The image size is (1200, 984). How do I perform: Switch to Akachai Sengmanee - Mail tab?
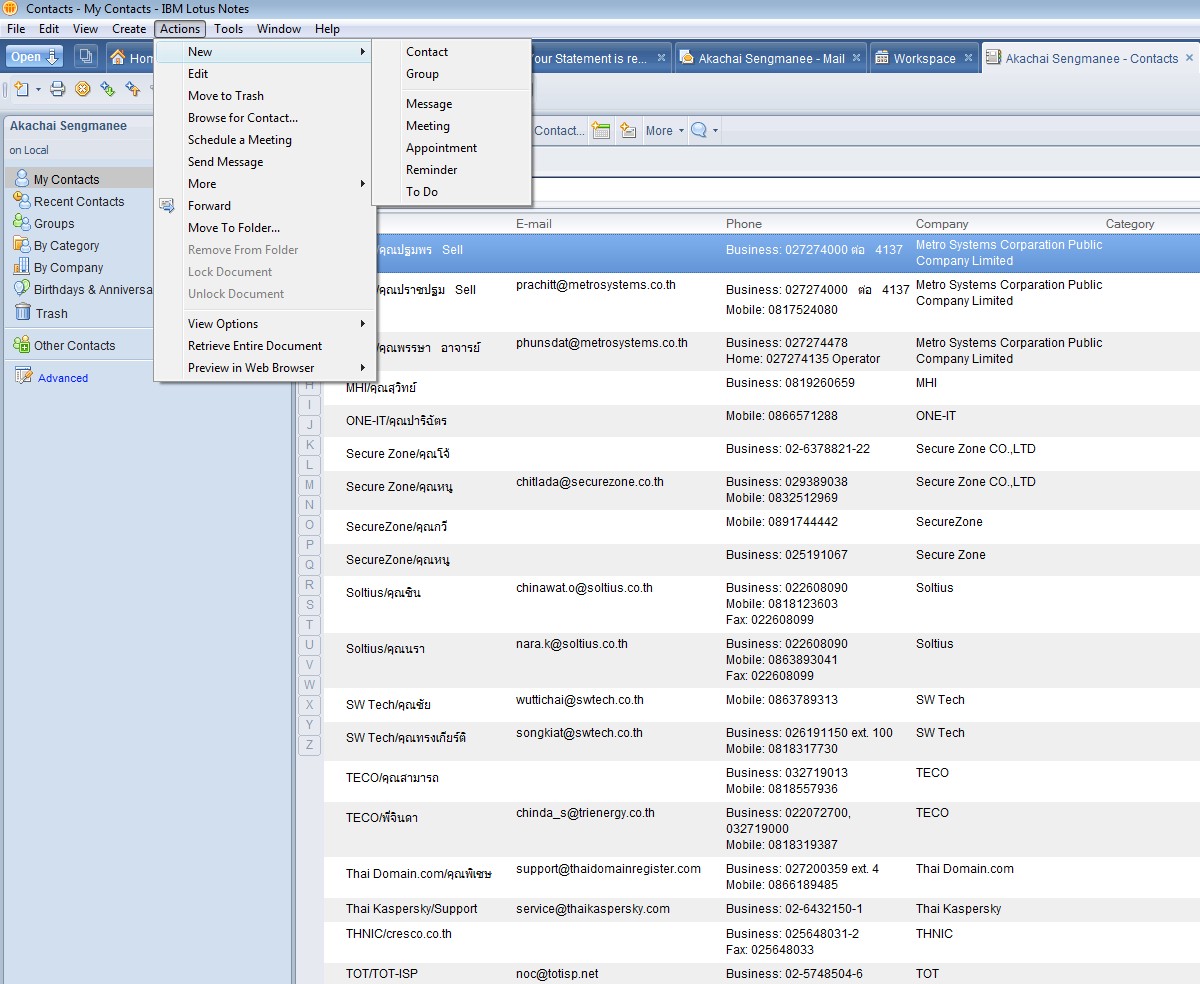click(772, 58)
